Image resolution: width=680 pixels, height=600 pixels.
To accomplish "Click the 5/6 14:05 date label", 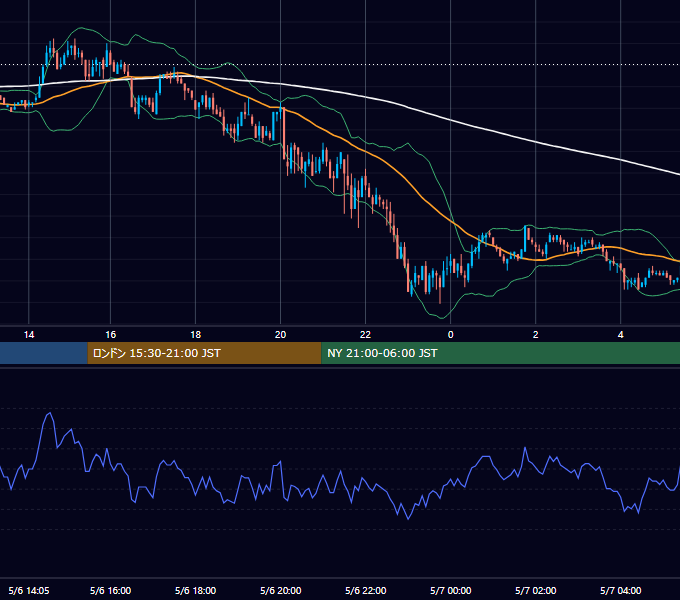I will pyautogui.click(x=29, y=590).
